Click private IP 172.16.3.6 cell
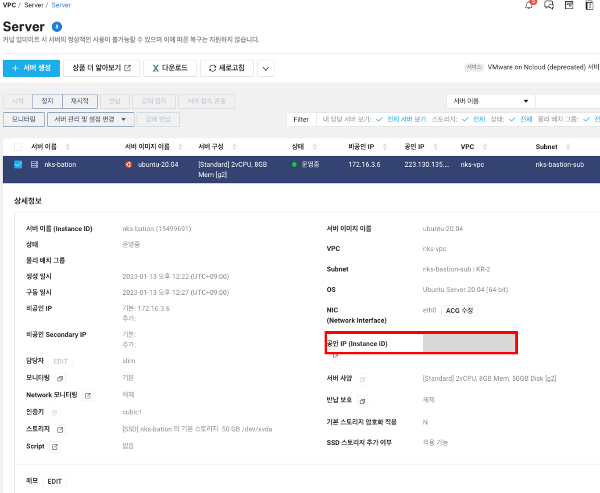The height and width of the screenshot is (493, 600). click(364, 165)
